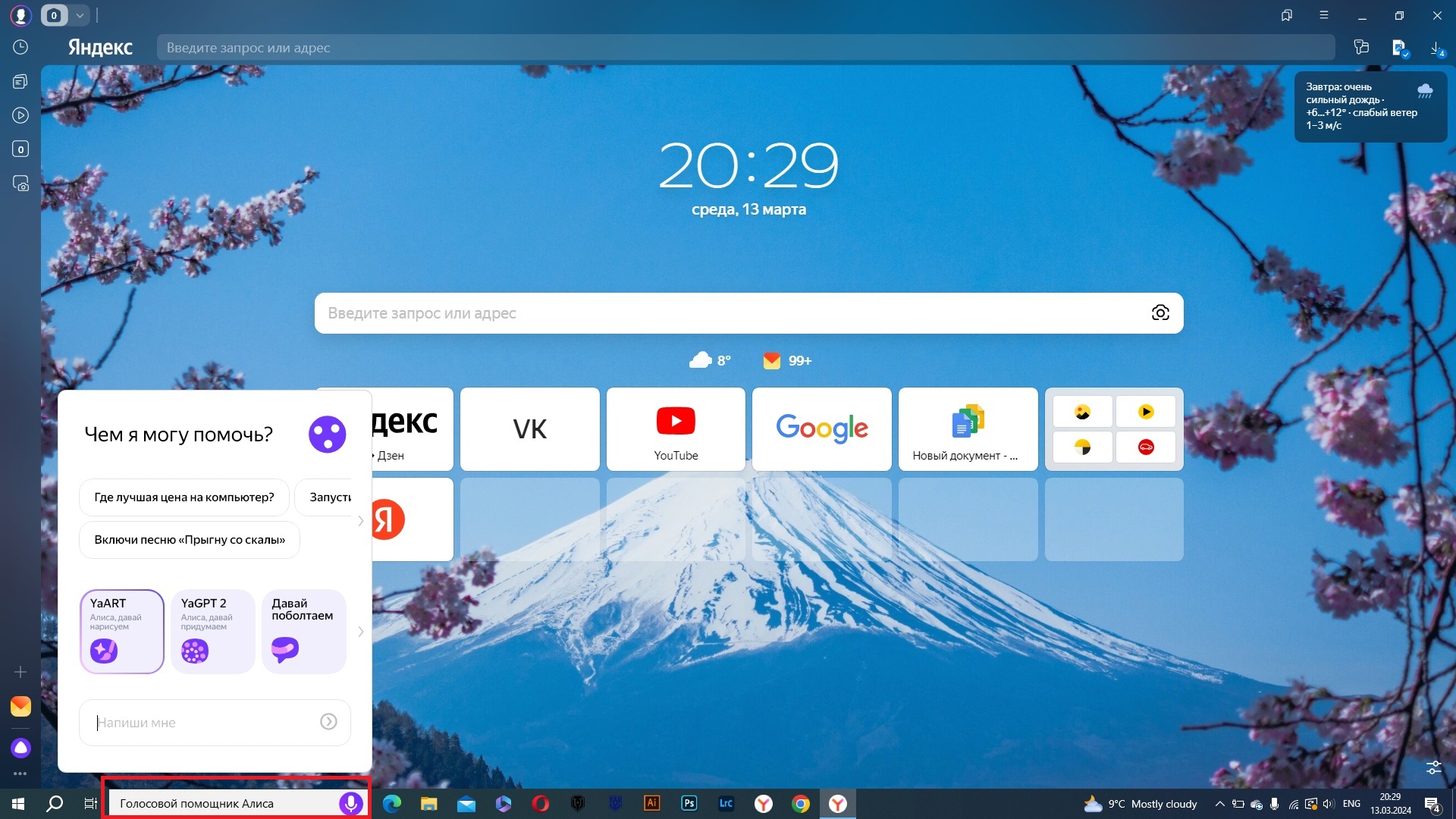1456x819 pixels.
Task: Select the Давай поболтаем skill card
Action: click(304, 632)
